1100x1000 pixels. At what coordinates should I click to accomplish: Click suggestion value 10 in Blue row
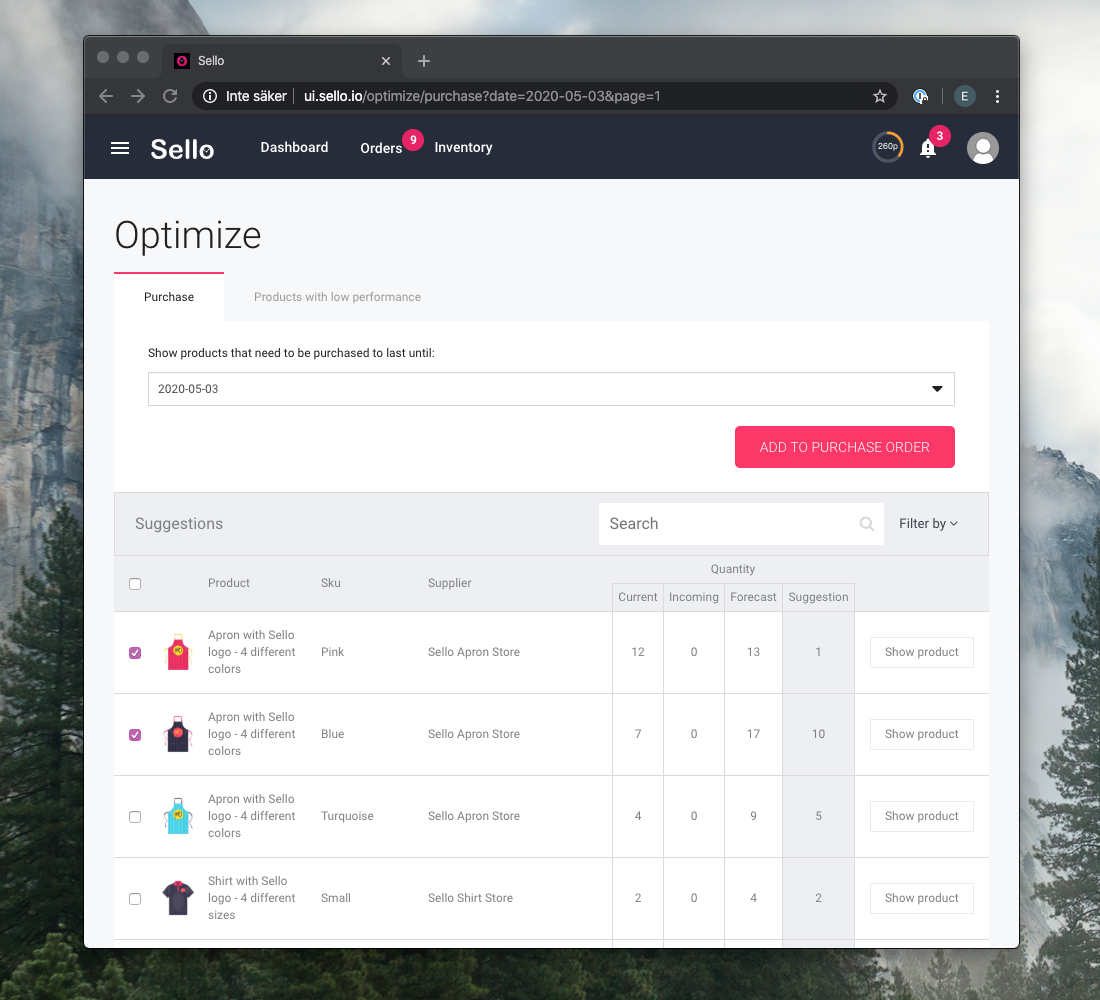(818, 734)
